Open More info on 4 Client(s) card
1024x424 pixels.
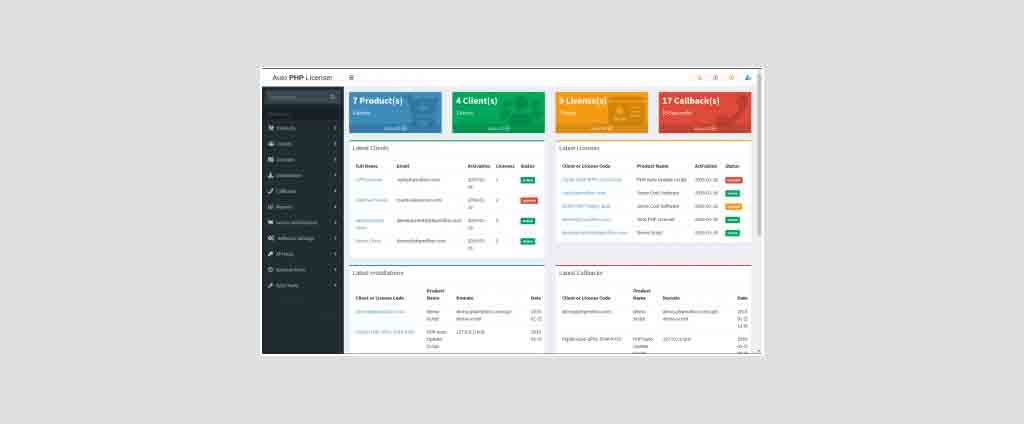(x=498, y=129)
